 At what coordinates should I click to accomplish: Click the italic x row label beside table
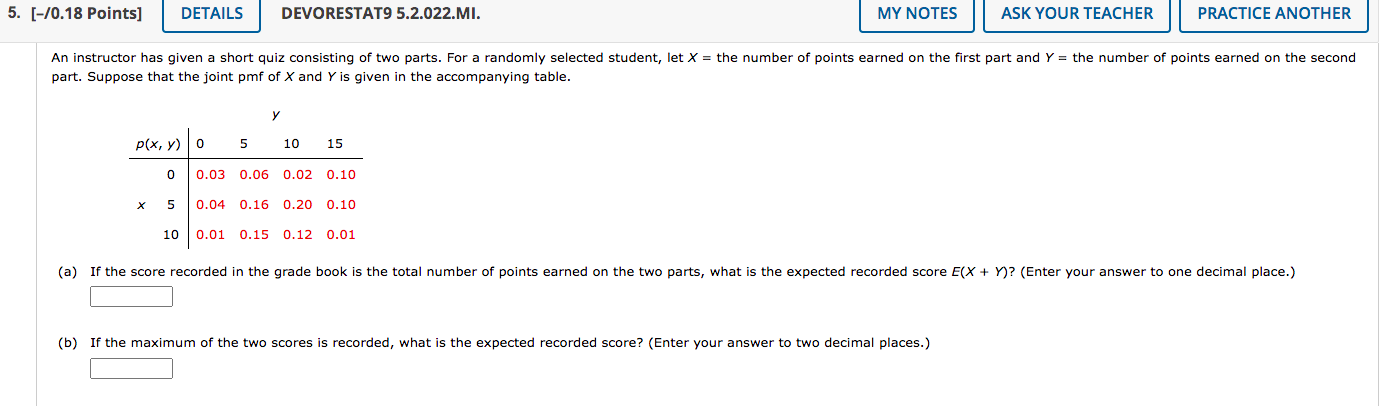[141, 205]
